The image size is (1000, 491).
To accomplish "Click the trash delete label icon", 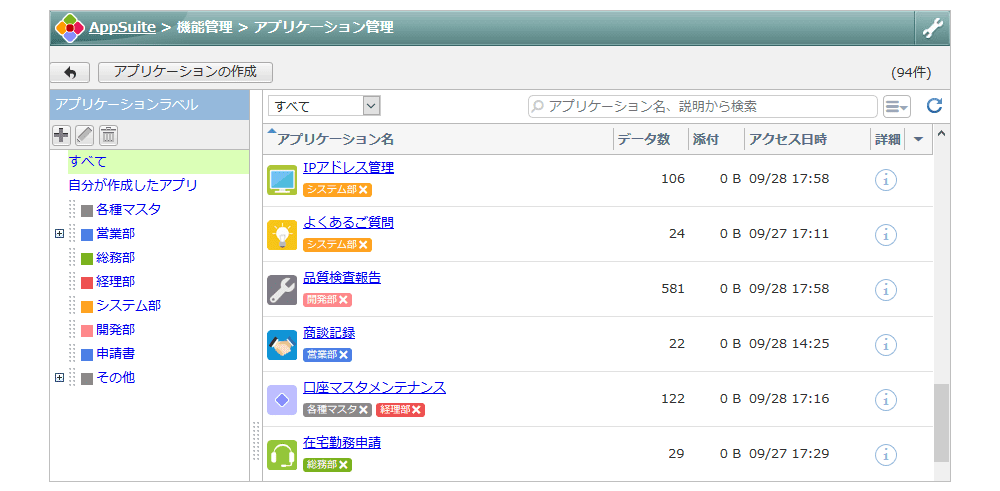I will (108, 136).
